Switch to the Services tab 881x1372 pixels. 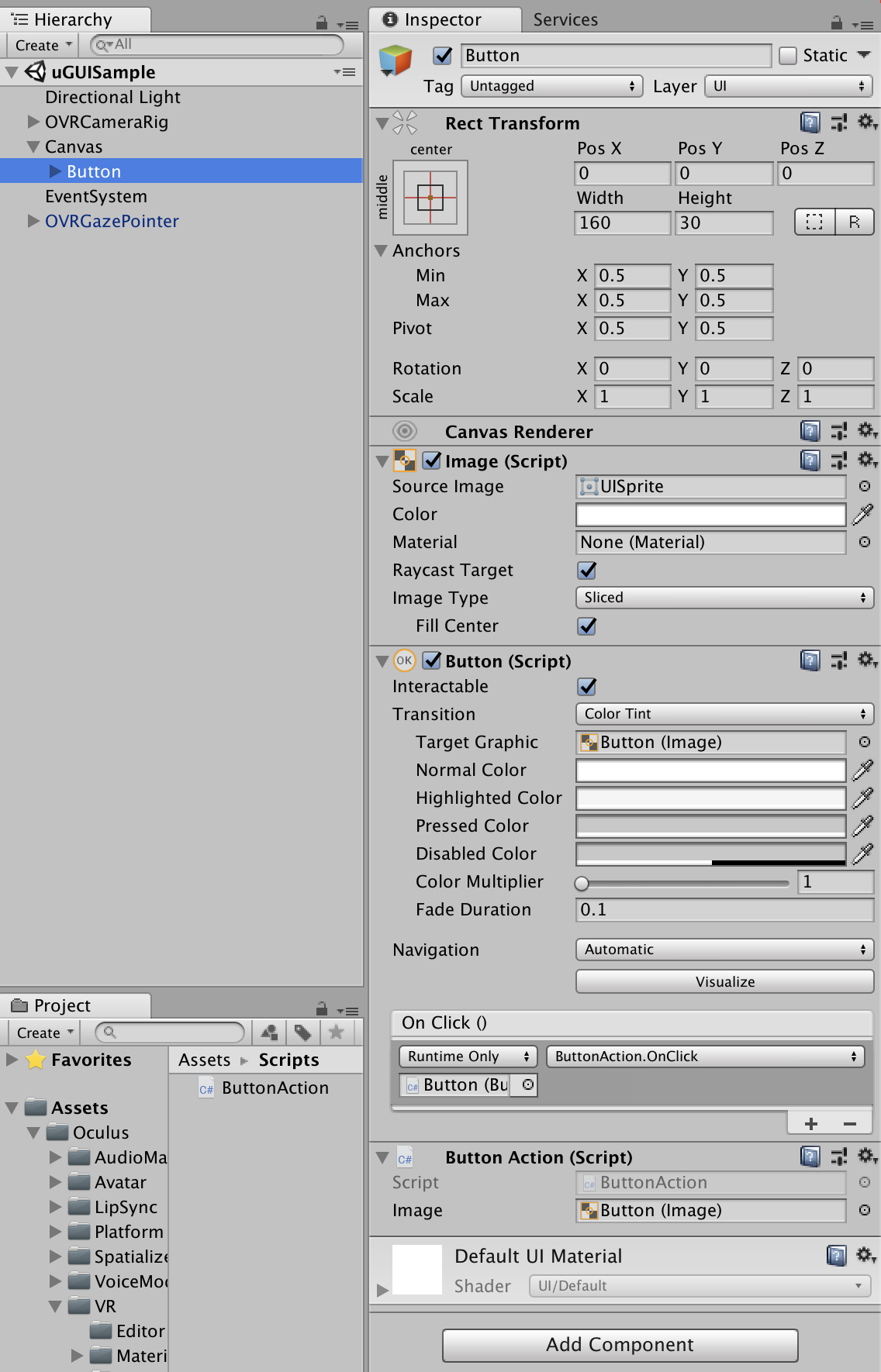point(565,20)
